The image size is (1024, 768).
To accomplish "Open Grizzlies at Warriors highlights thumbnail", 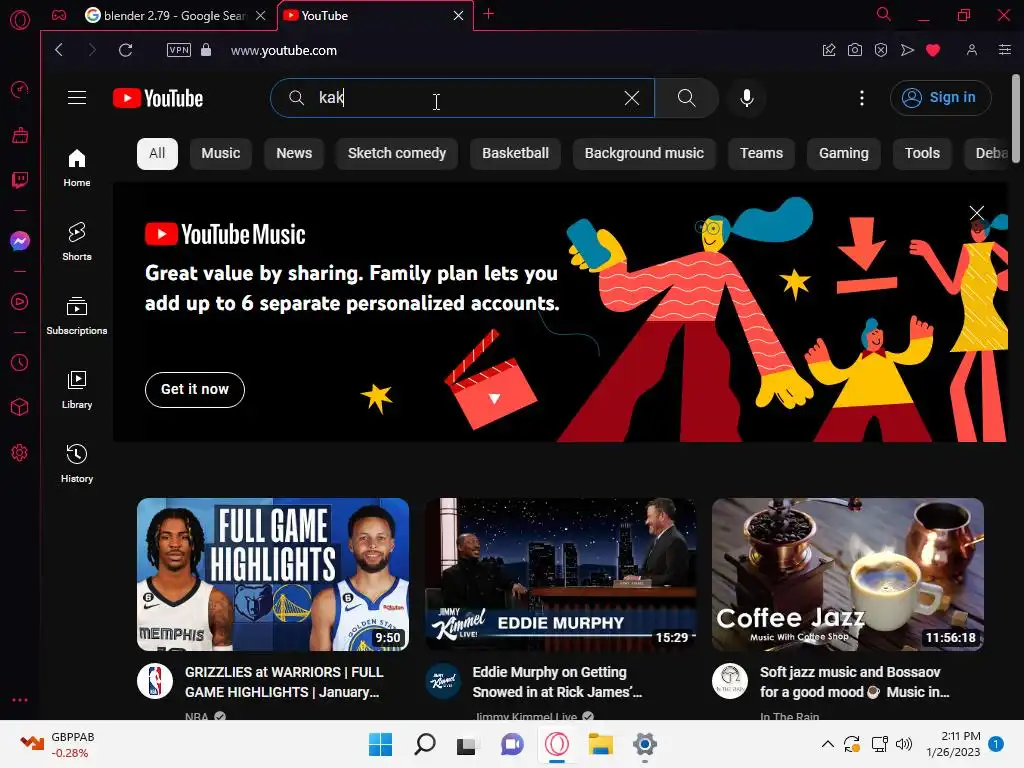I will pos(273,574).
